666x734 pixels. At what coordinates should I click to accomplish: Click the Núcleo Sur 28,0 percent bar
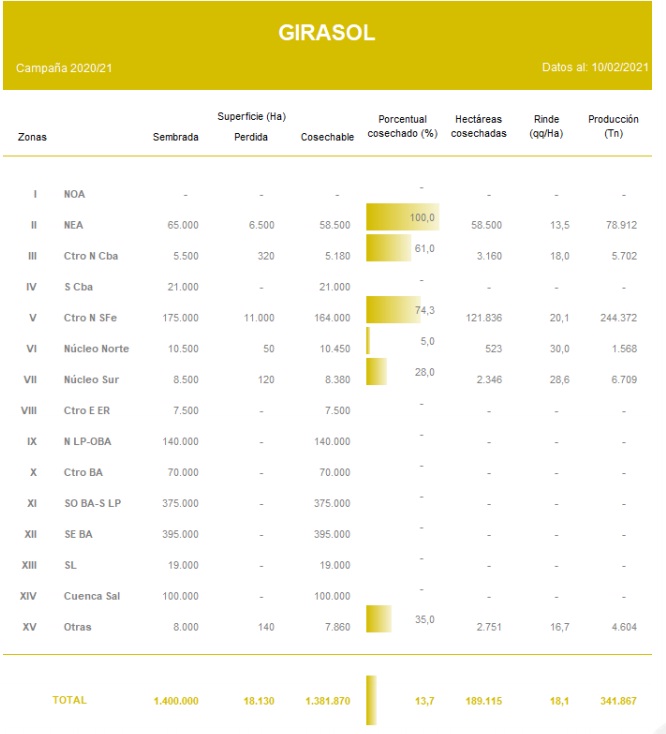377,372
